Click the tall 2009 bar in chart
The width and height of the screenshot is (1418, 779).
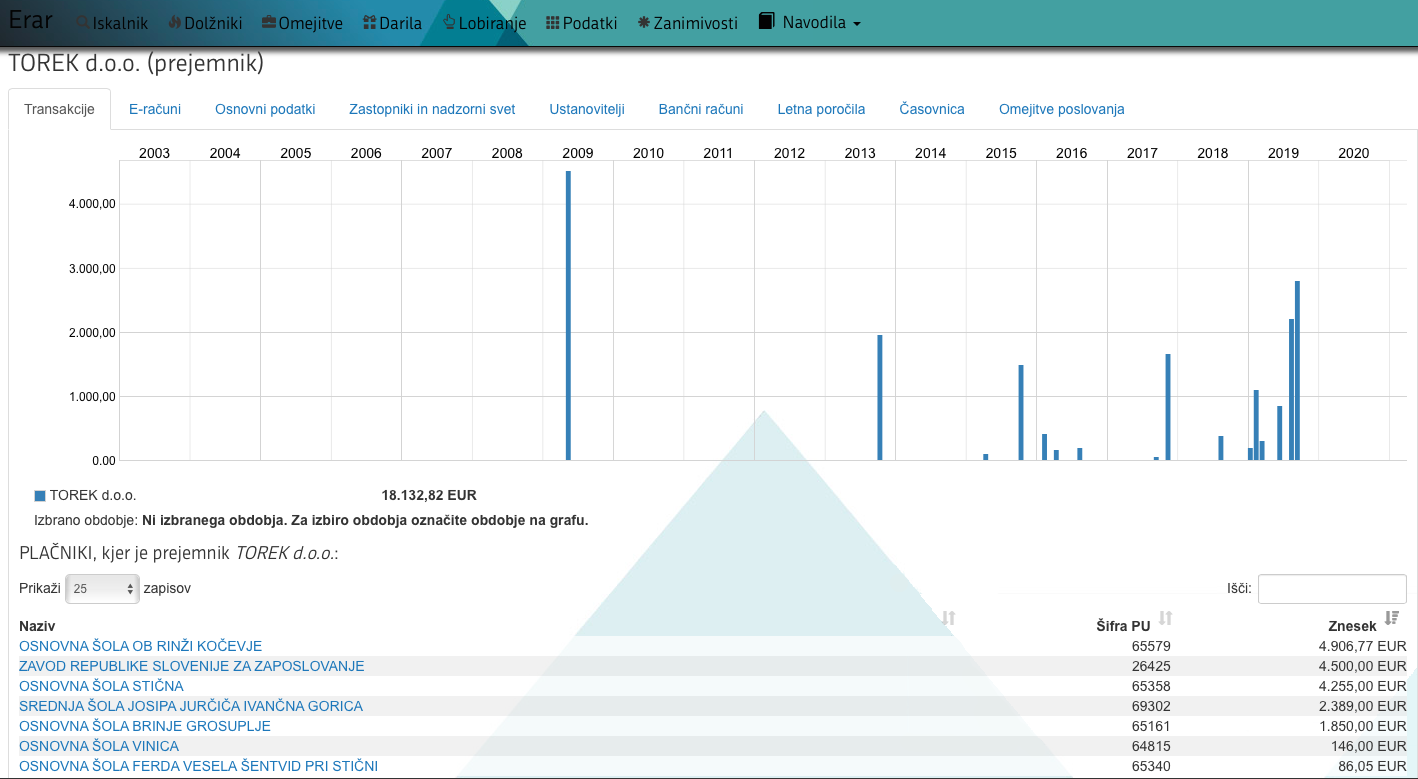(x=568, y=316)
